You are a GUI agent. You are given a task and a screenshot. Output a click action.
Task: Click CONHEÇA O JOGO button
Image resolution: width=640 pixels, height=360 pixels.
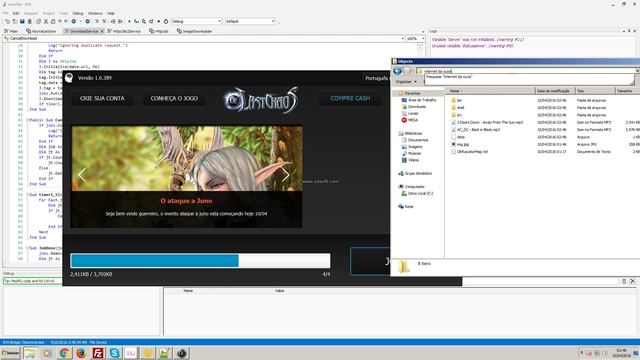pos(174,98)
